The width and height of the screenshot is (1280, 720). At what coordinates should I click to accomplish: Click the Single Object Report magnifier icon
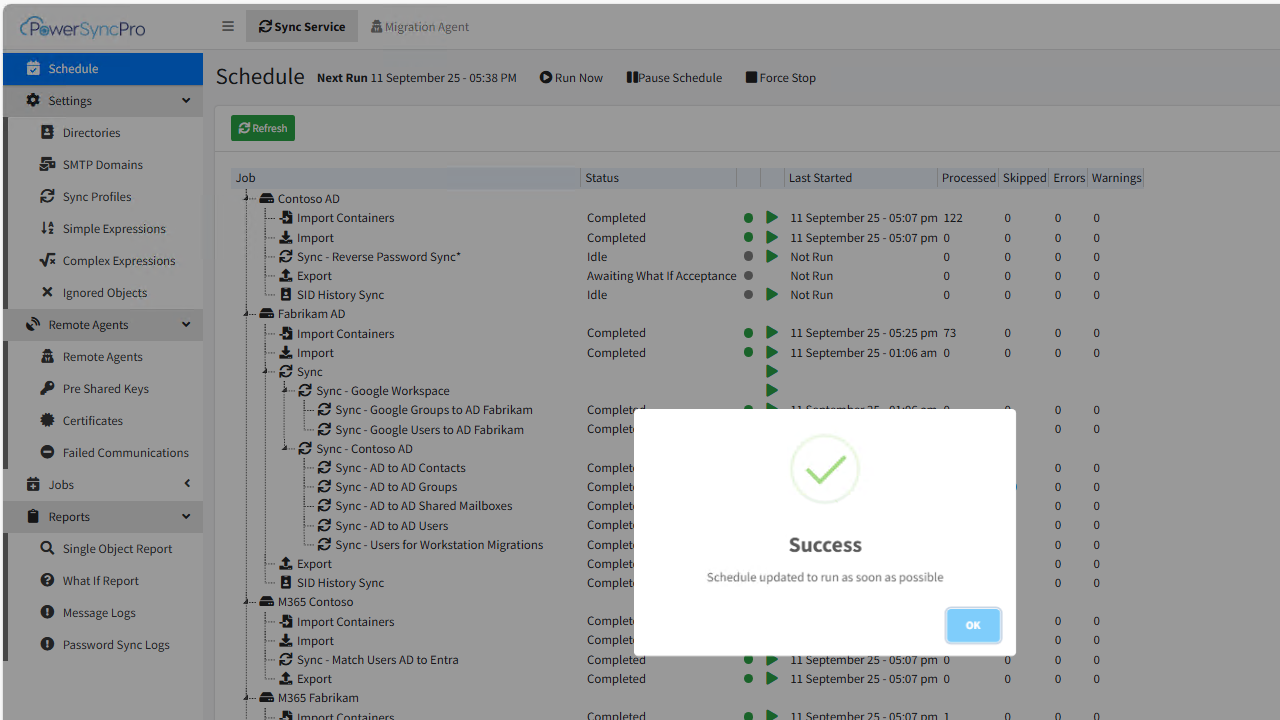(47, 549)
